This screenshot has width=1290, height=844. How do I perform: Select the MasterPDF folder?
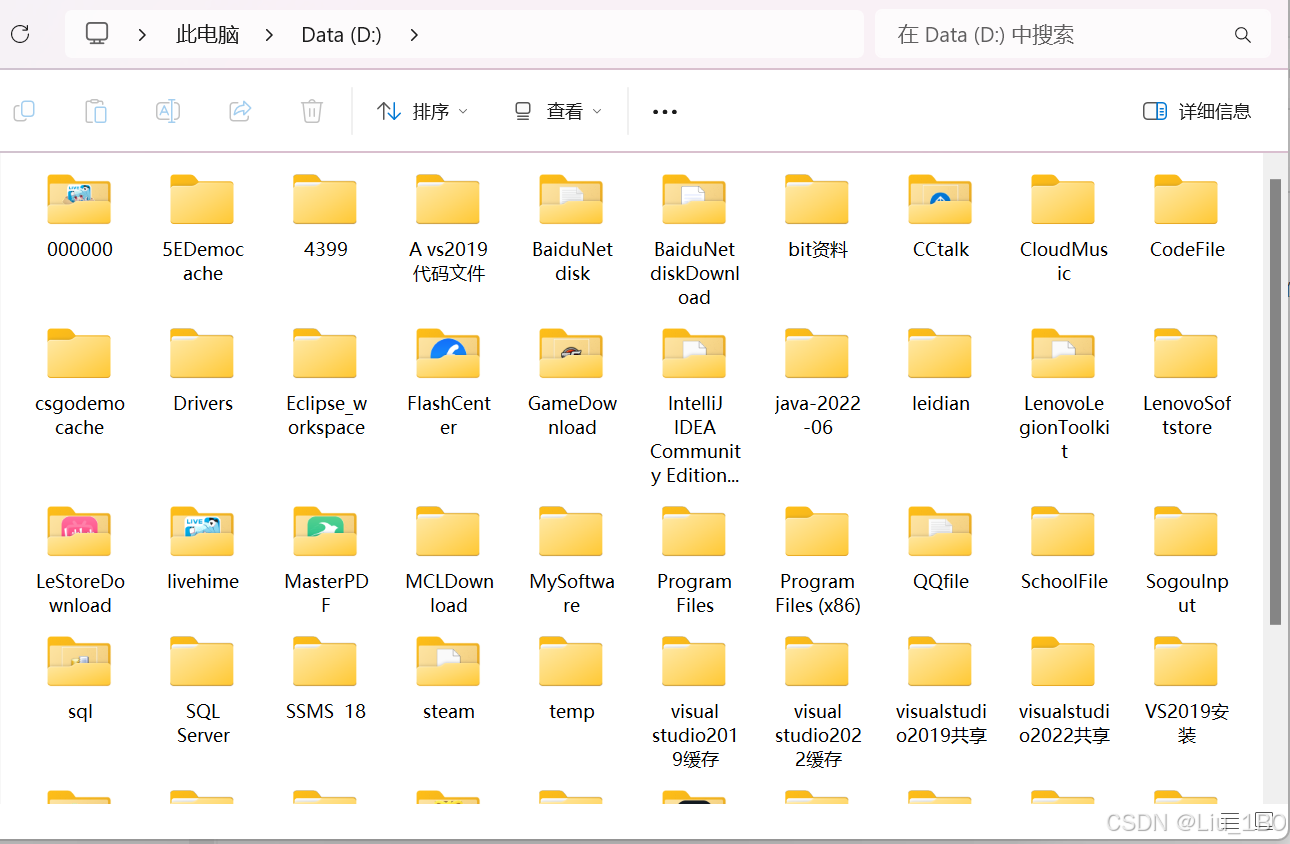pyautogui.click(x=326, y=560)
